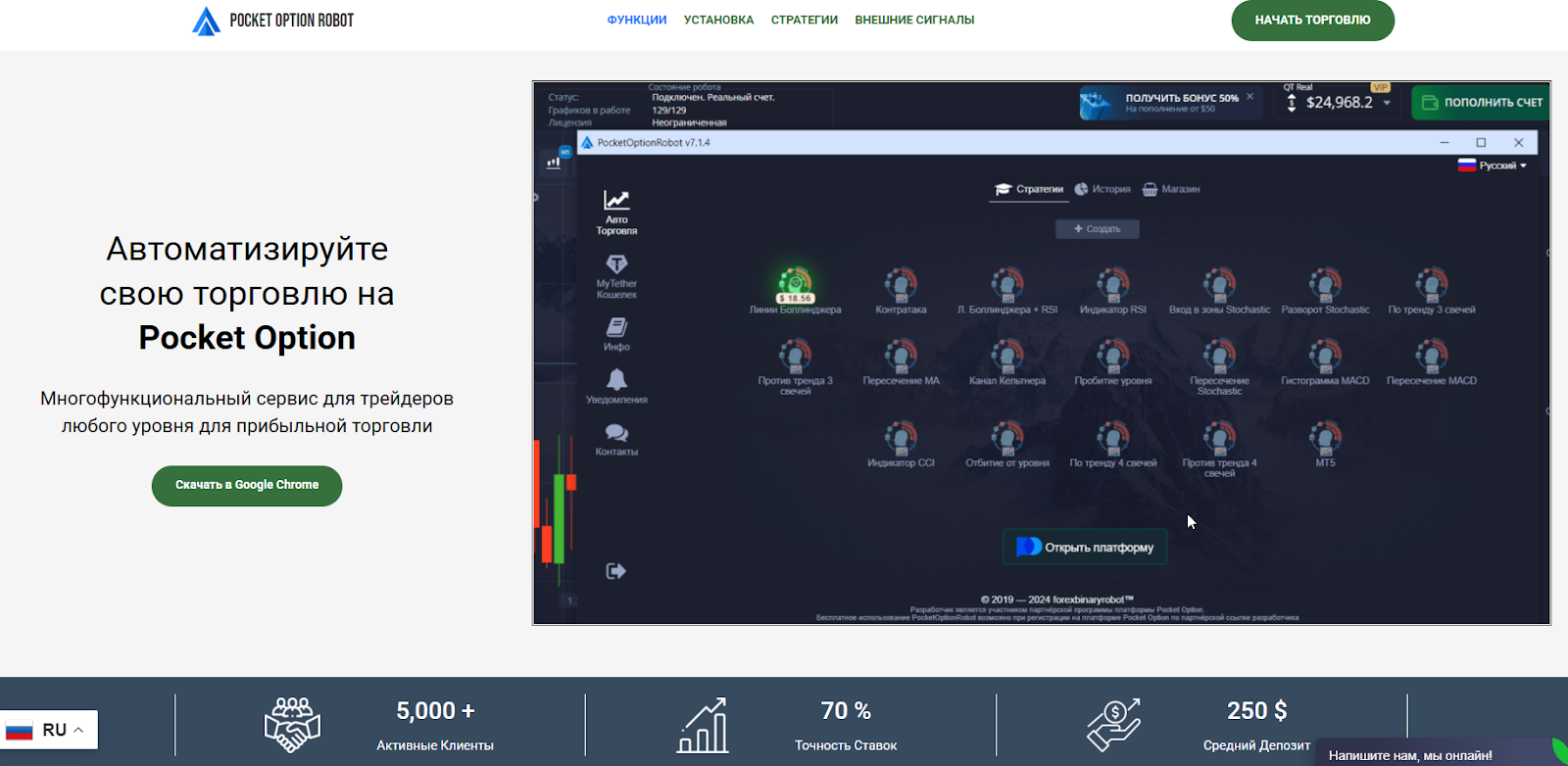Select the Индикатор RSI strategy icon
This screenshot has width=1568, height=766.
coord(1113,285)
